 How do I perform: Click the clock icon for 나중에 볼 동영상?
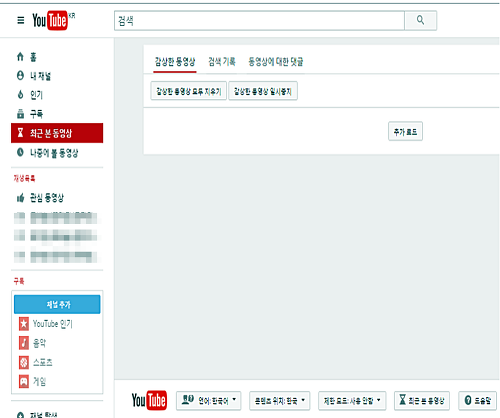(20, 152)
